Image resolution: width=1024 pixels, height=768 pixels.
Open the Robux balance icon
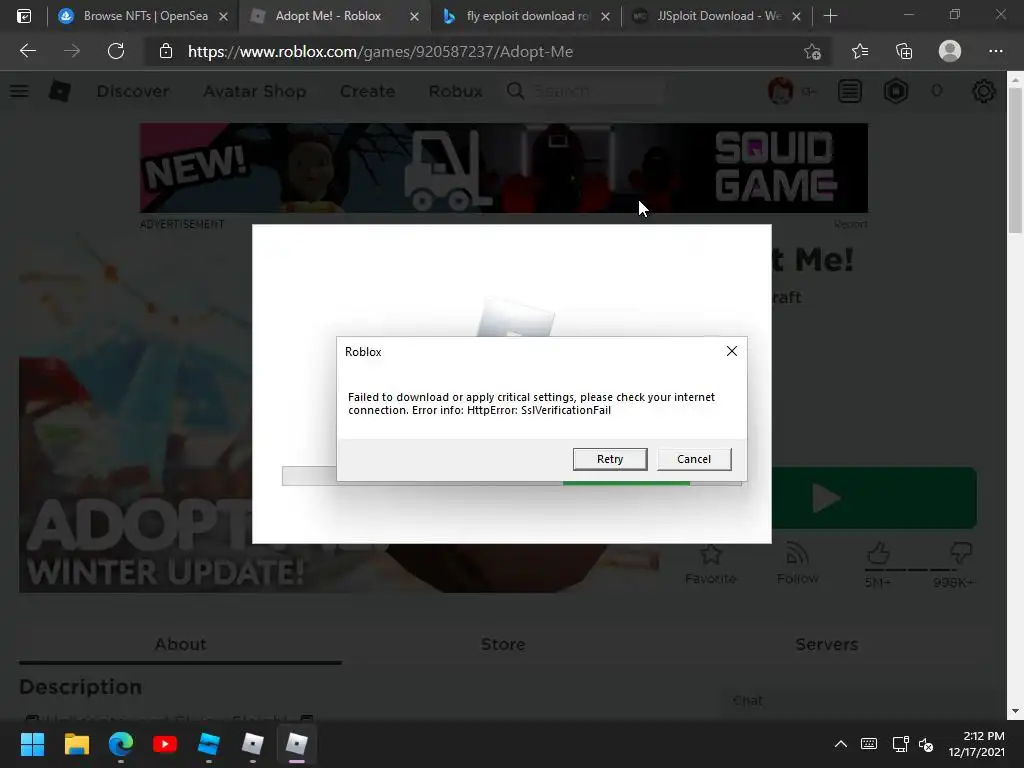896,91
